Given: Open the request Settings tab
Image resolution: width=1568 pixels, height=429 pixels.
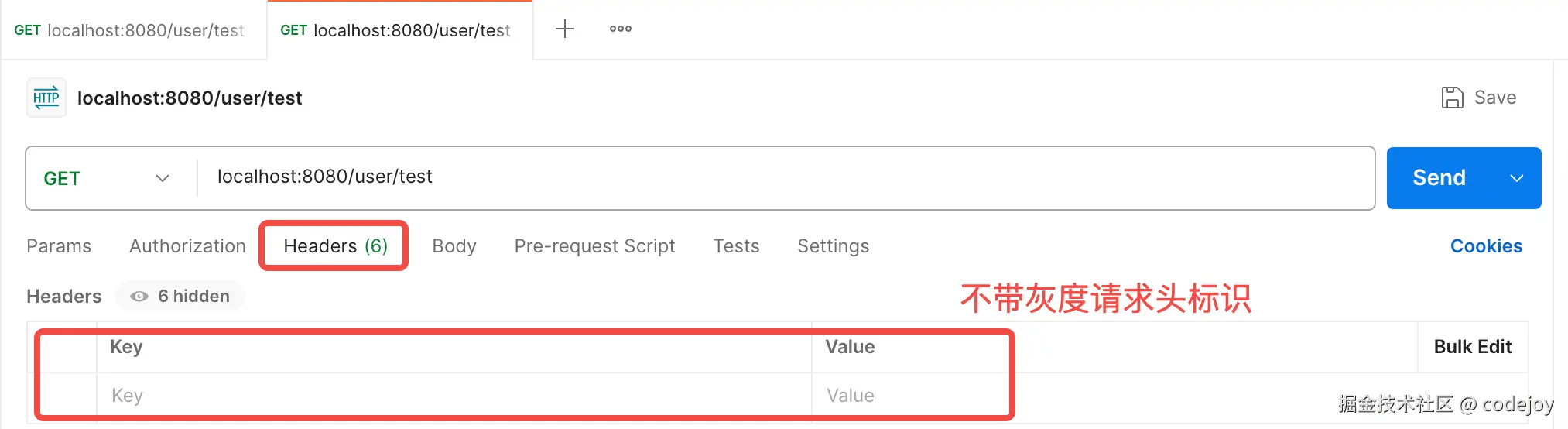Looking at the screenshot, I should point(833,246).
